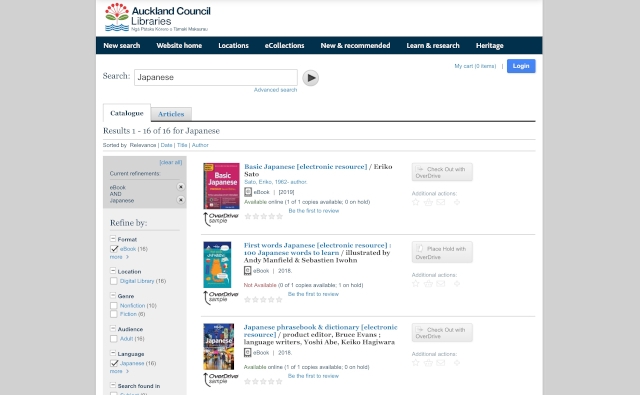The width and height of the screenshot is (640, 395).
Task: Click the search play arrow button
Action: coord(310,78)
